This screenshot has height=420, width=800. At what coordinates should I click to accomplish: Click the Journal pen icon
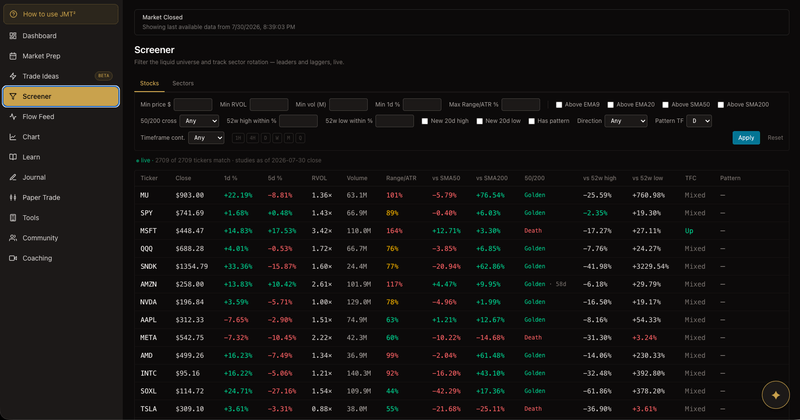click(13, 177)
